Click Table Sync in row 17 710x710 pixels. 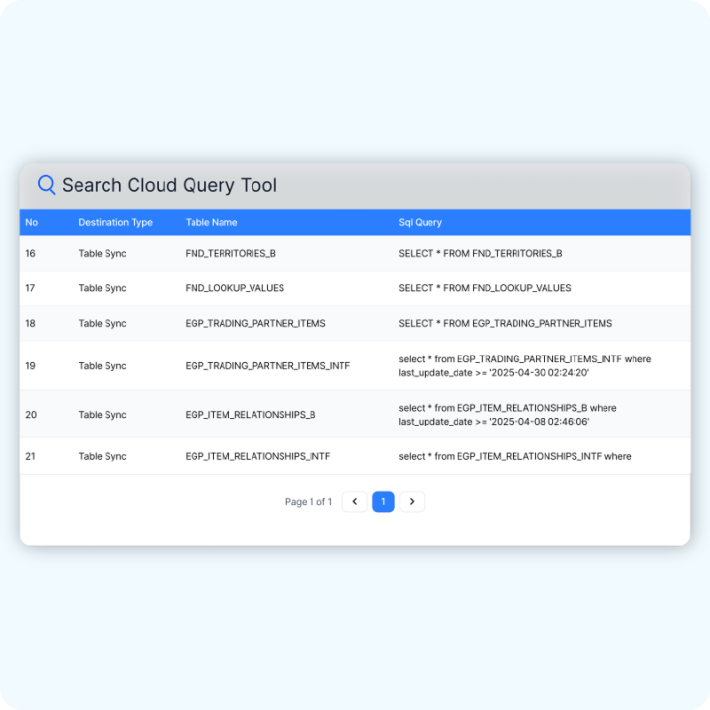102,288
